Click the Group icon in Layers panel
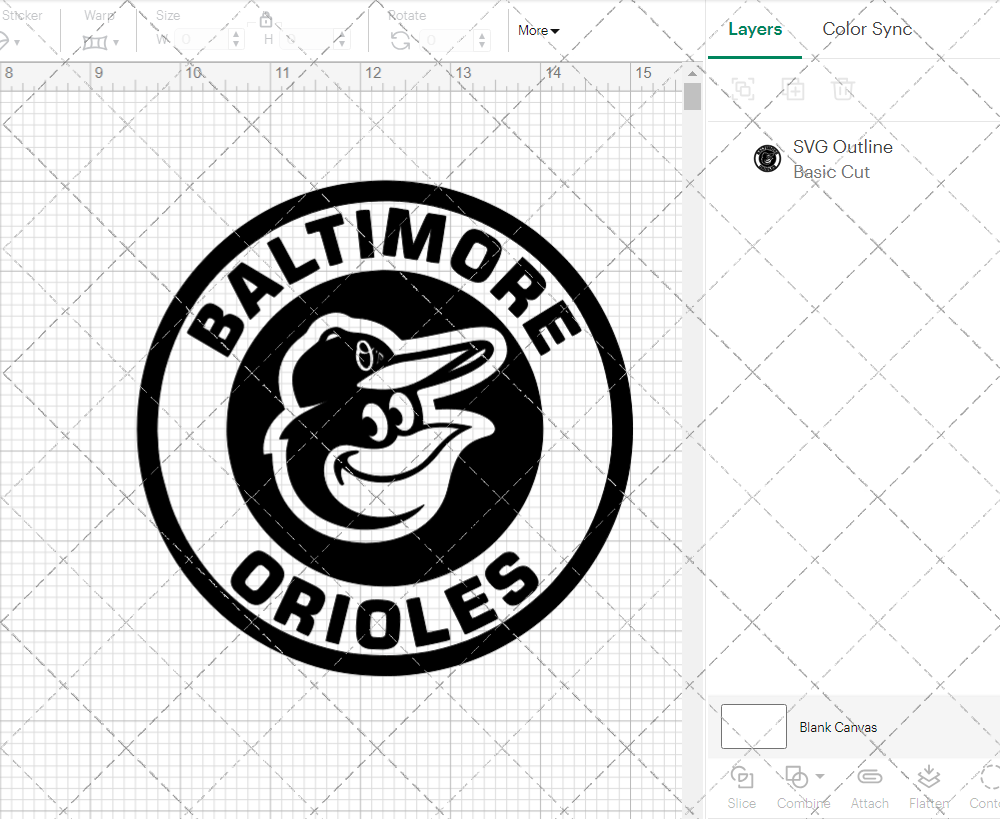This screenshot has height=819, width=1000. (x=743, y=89)
